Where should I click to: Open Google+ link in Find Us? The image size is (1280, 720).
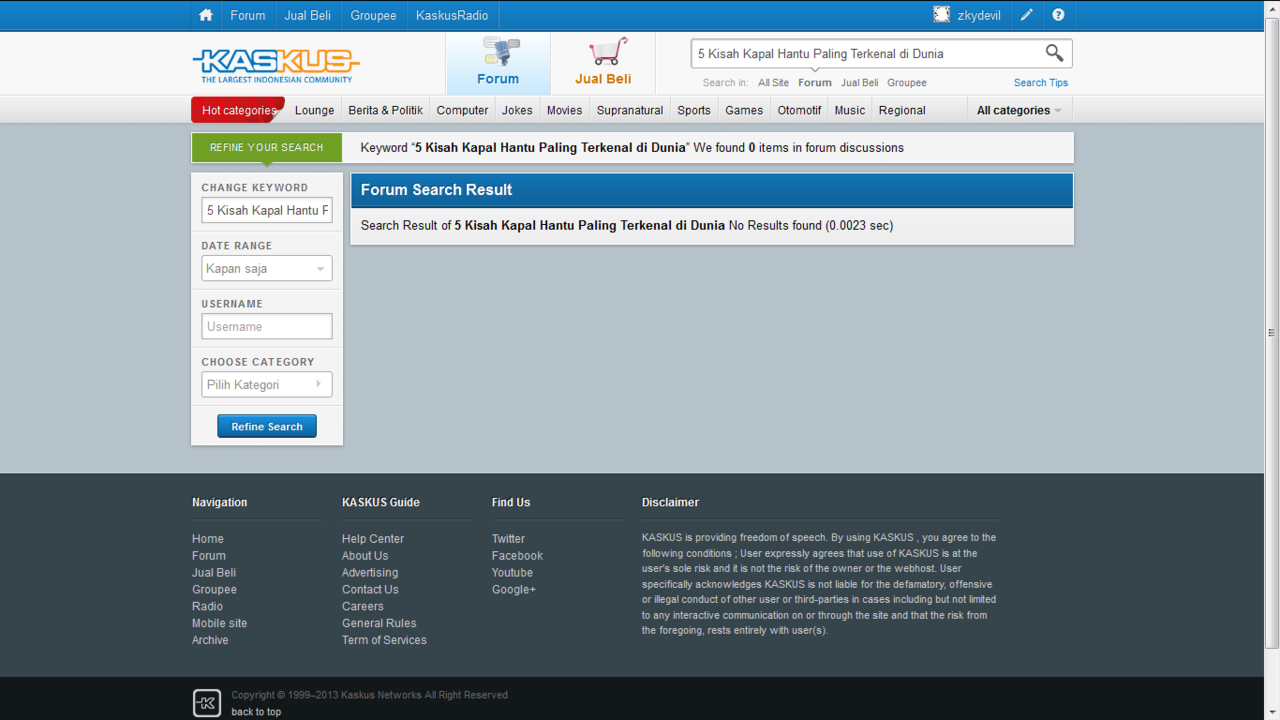tap(514, 590)
